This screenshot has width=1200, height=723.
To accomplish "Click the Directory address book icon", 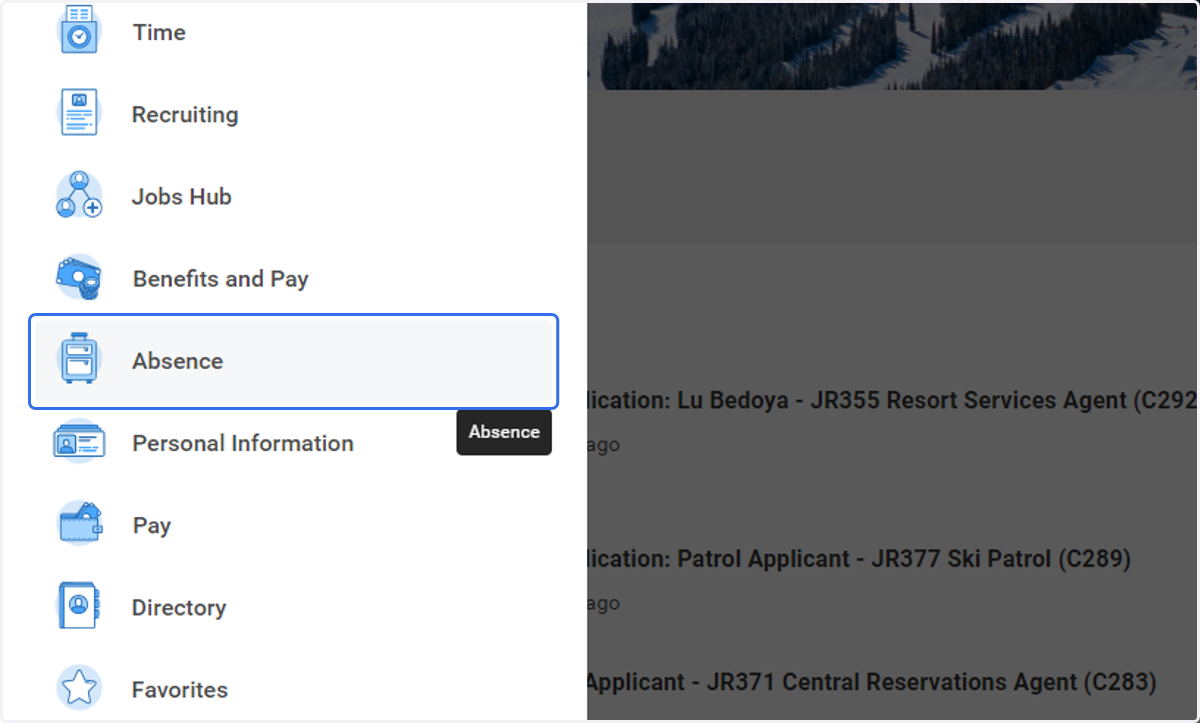I will pyautogui.click(x=79, y=607).
